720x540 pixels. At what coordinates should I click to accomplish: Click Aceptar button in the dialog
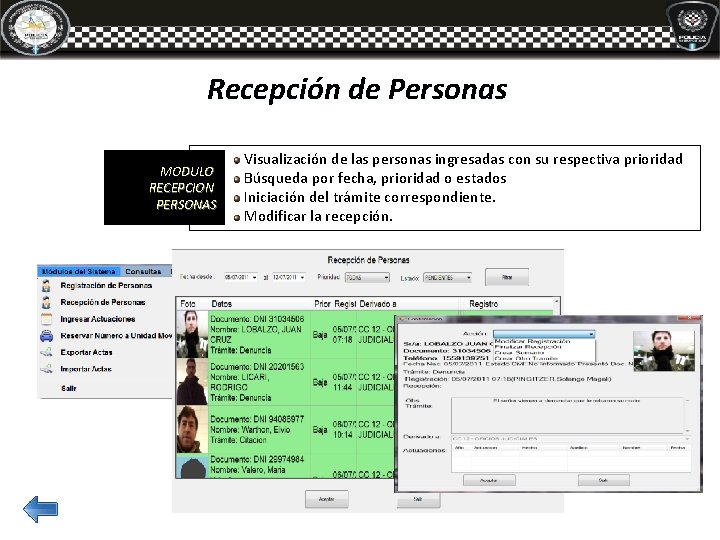(x=489, y=480)
